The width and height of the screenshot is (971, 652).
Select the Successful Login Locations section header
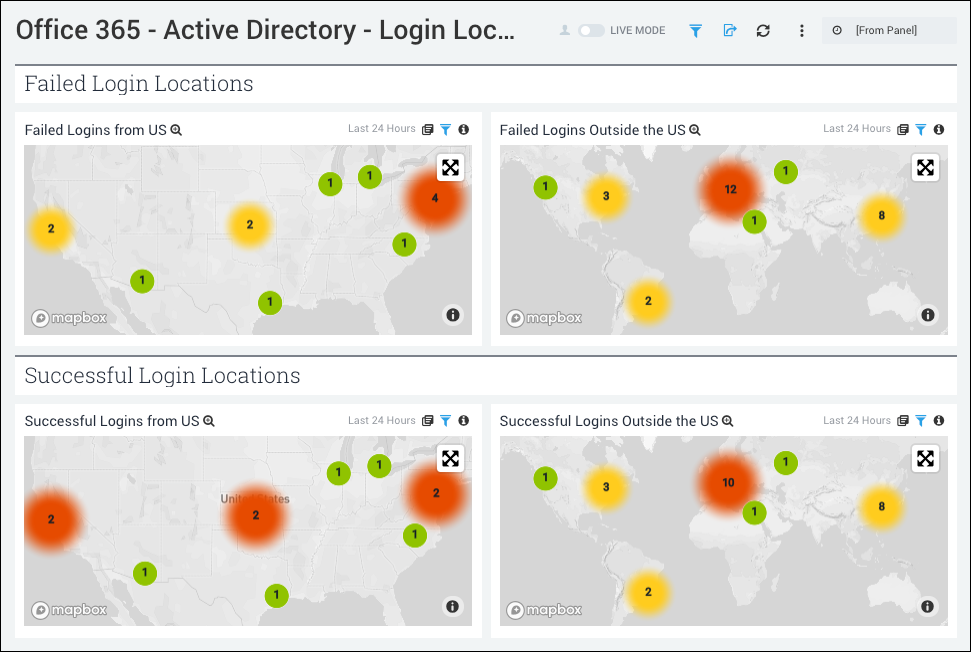162,376
